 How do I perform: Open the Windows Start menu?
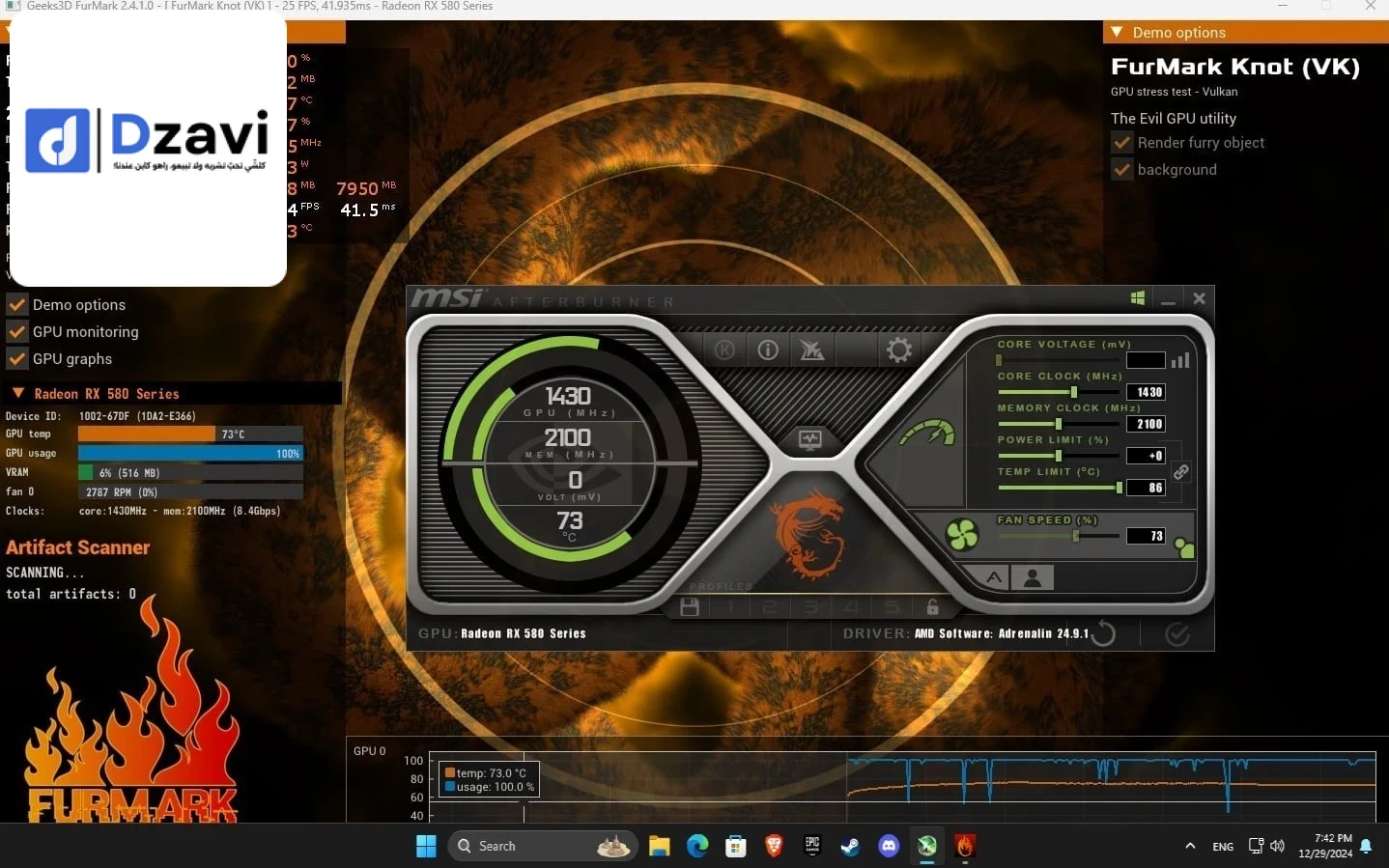tap(426, 846)
